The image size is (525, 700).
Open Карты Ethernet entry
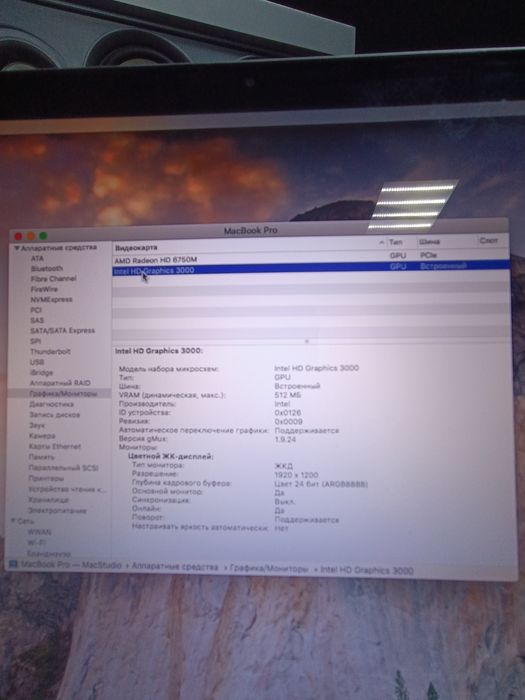click(x=55, y=446)
